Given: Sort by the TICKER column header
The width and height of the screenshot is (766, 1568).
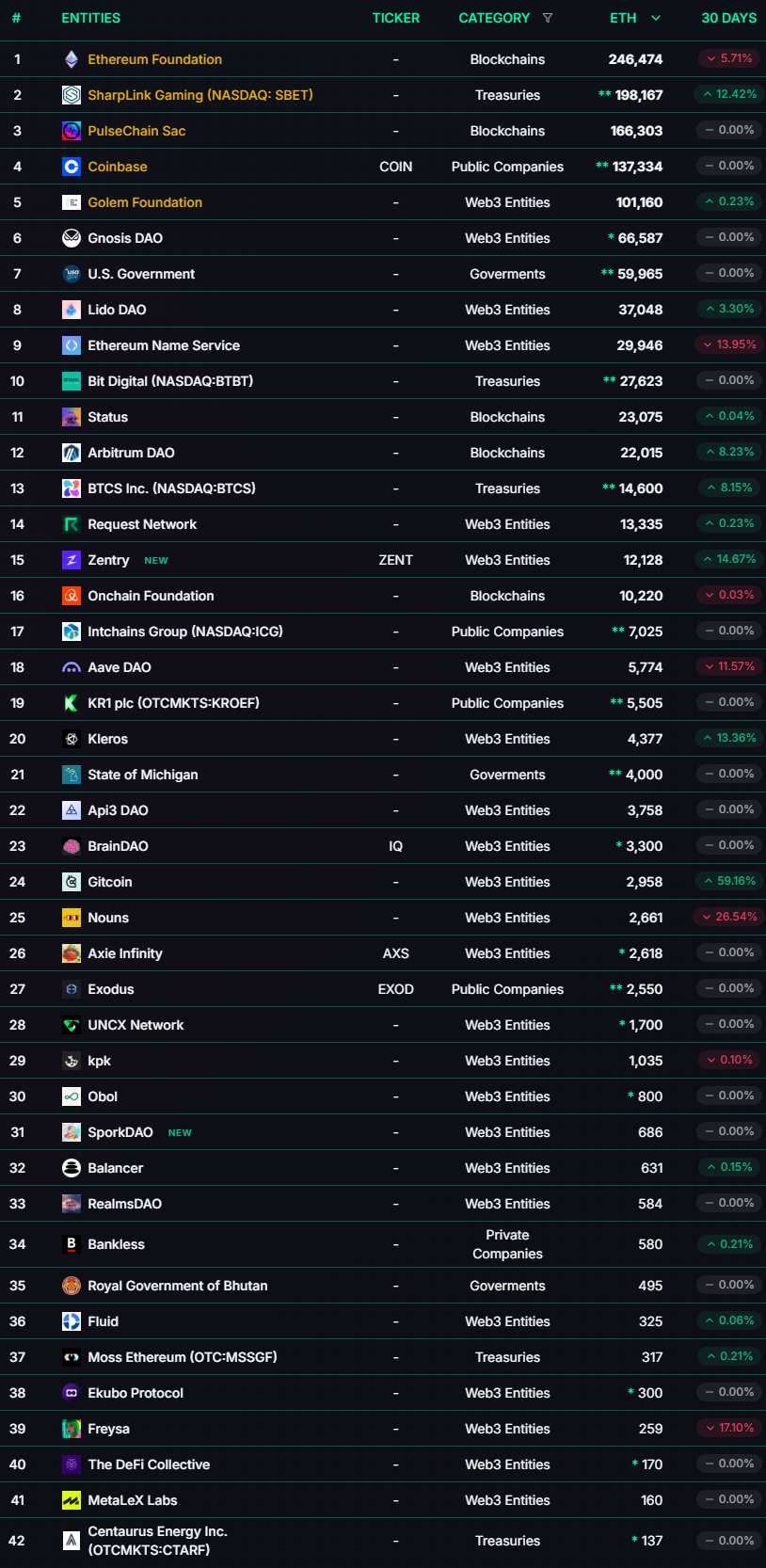Looking at the screenshot, I should click(x=396, y=18).
